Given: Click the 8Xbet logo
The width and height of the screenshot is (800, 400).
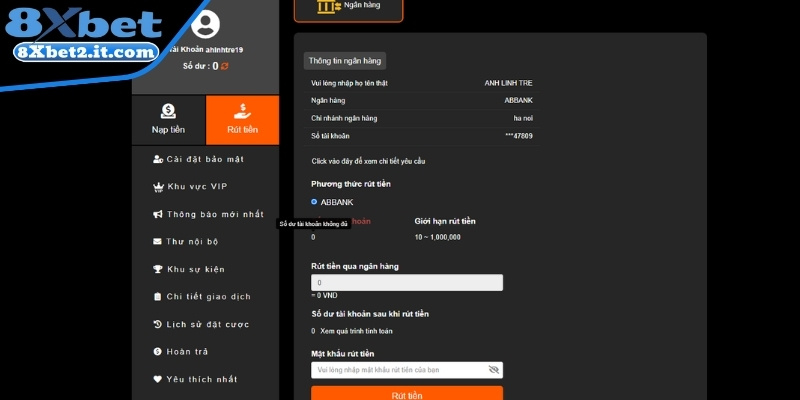Looking at the screenshot, I should (x=83, y=23).
